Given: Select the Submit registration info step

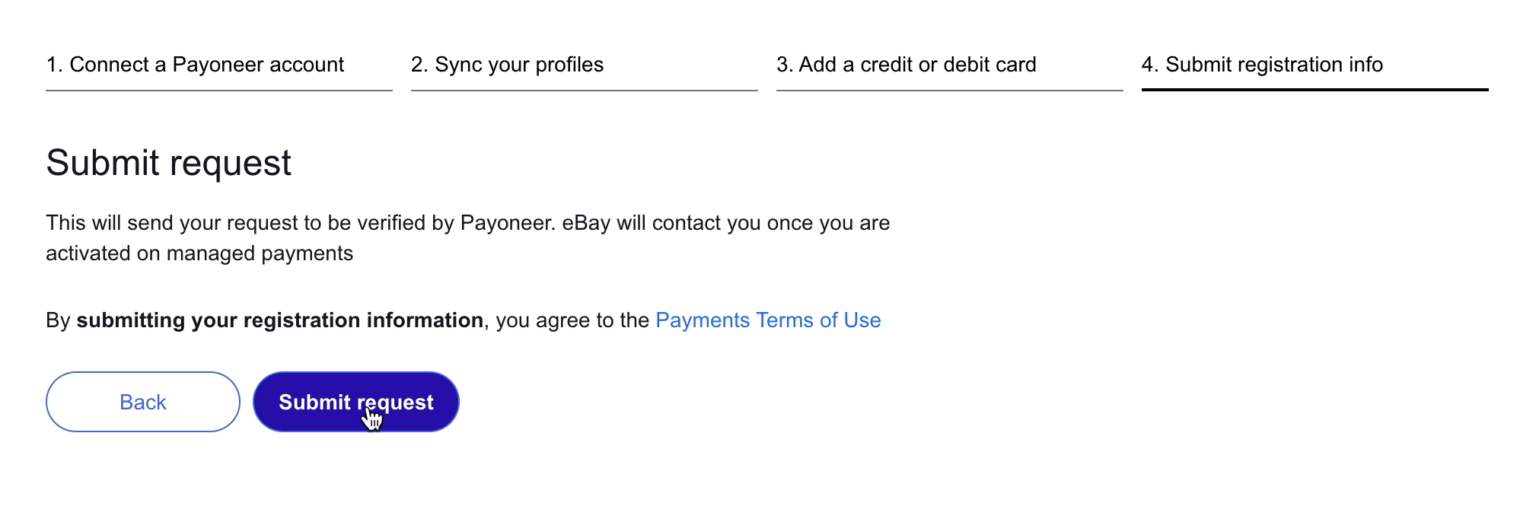Looking at the screenshot, I should pyautogui.click(x=1262, y=65).
